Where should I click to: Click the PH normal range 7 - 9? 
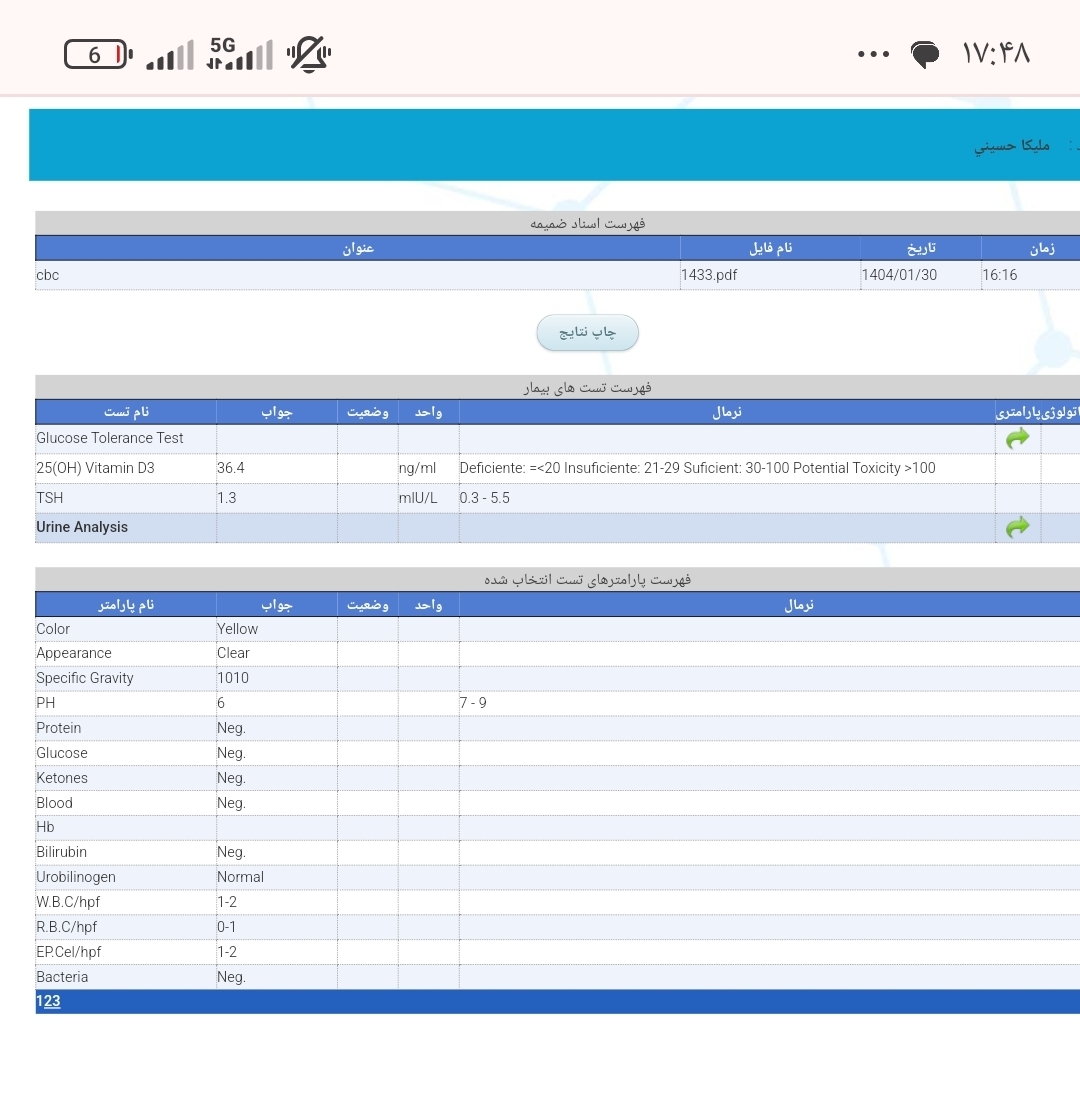click(473, 703)
